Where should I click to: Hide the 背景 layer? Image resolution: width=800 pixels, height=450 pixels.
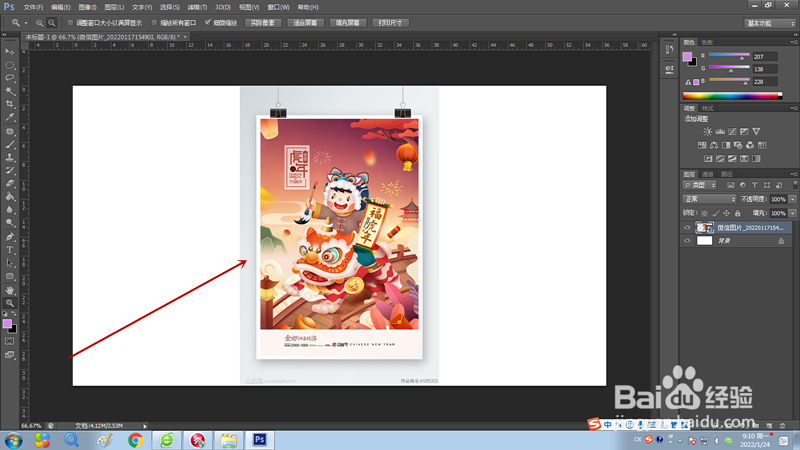point(687,241)
